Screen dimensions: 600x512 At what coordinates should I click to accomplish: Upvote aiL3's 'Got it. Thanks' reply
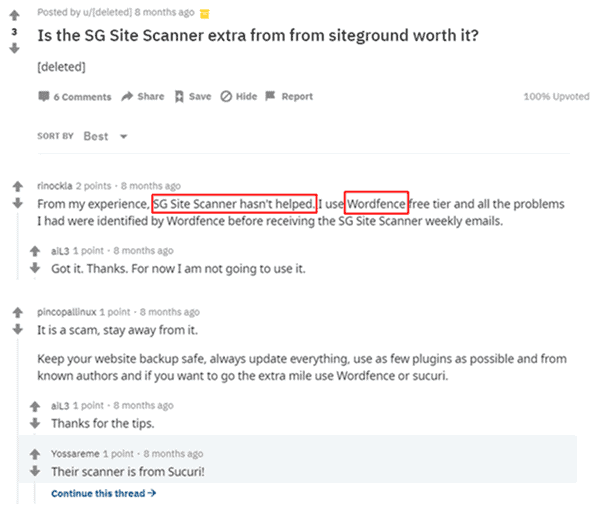click(x=35, y=251)
